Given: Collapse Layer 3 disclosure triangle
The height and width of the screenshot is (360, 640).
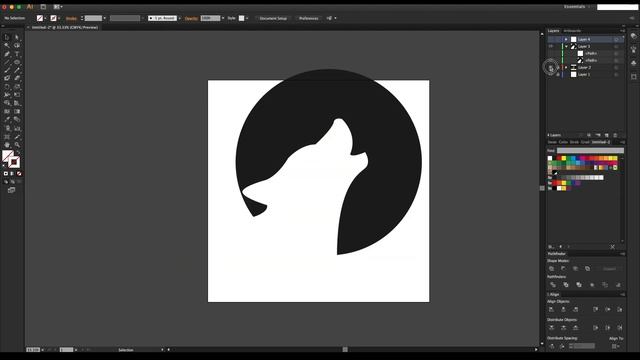Looking at the screenshot, I should click(566, 47).
